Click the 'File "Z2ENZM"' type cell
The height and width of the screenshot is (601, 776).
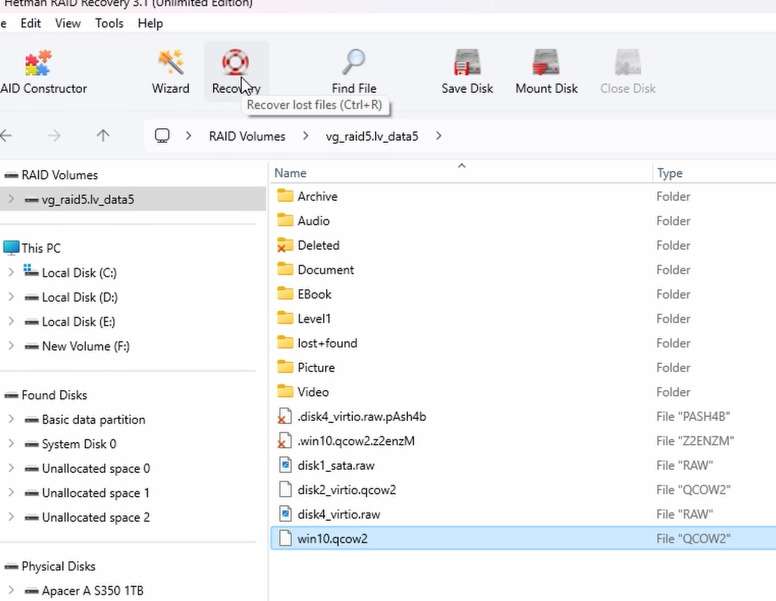point(695,441)
